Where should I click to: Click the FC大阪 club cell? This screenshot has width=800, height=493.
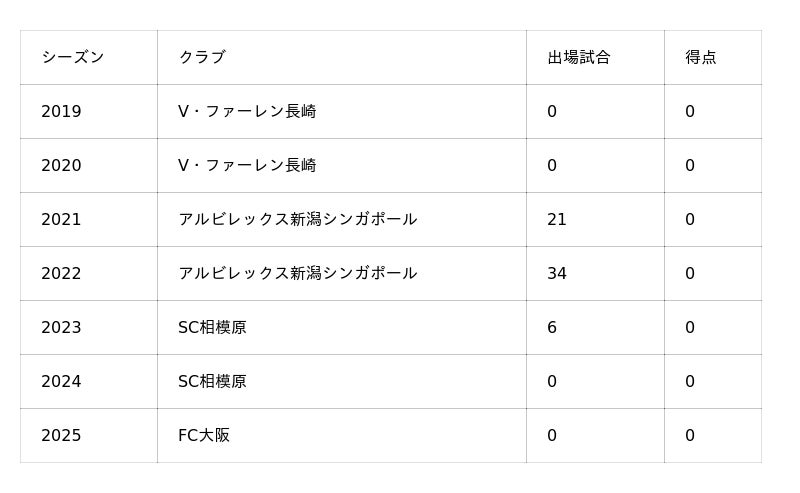(x=204, y=436)
